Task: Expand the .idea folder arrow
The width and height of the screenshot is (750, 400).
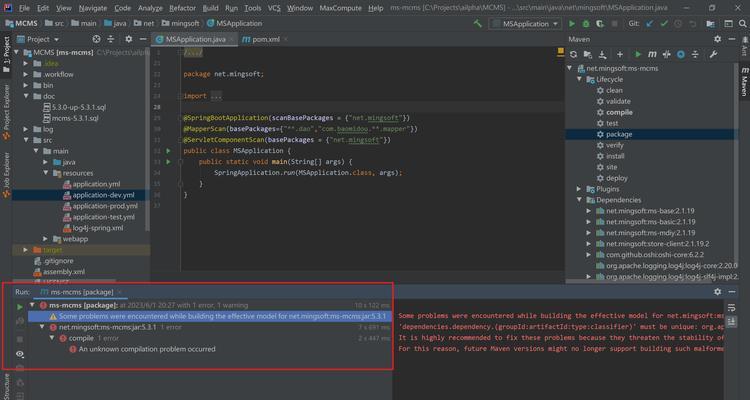Action: pyautogui.click(x=26, y=64)
